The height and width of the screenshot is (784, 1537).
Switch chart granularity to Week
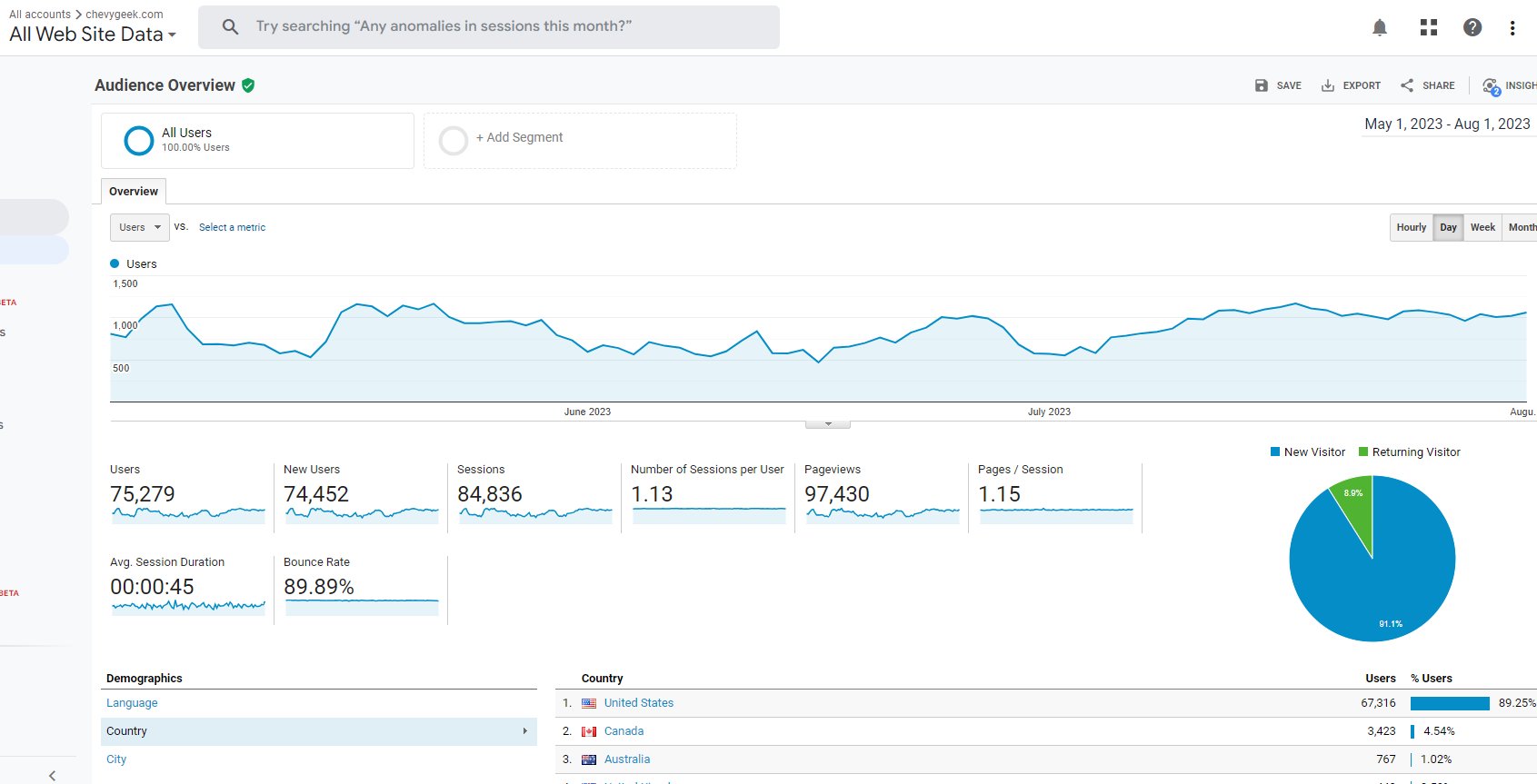1482,227
